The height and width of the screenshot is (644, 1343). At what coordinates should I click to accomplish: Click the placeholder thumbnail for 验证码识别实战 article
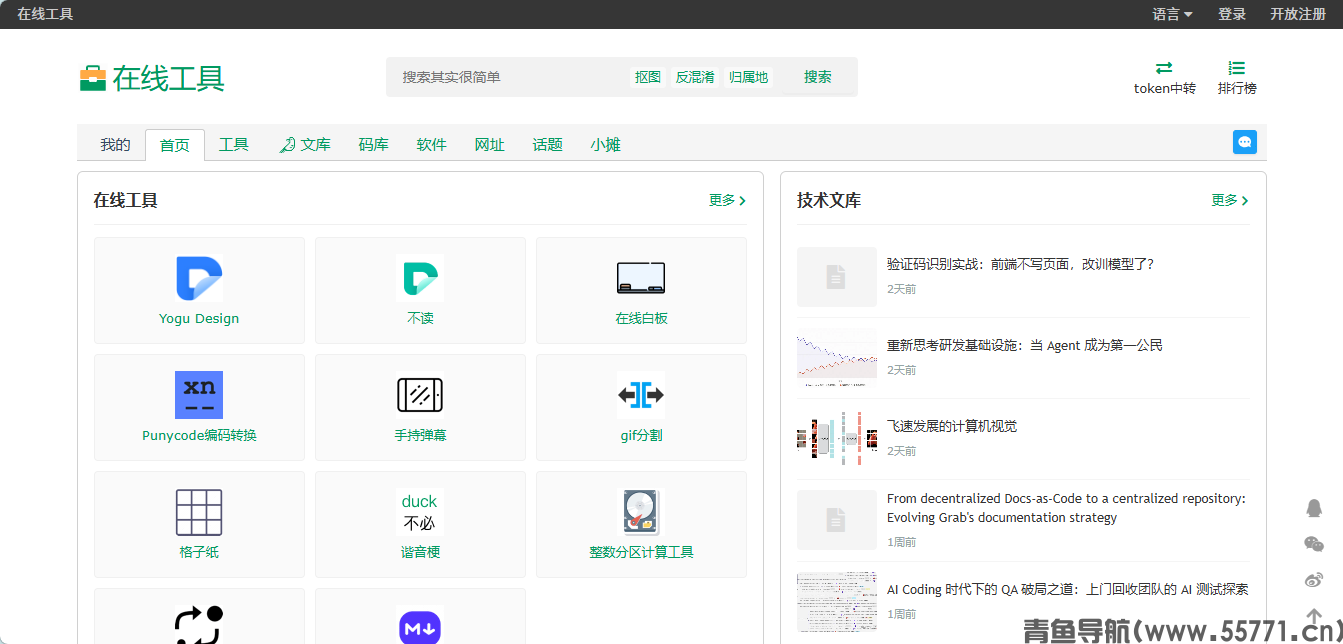tap(837, 277)
